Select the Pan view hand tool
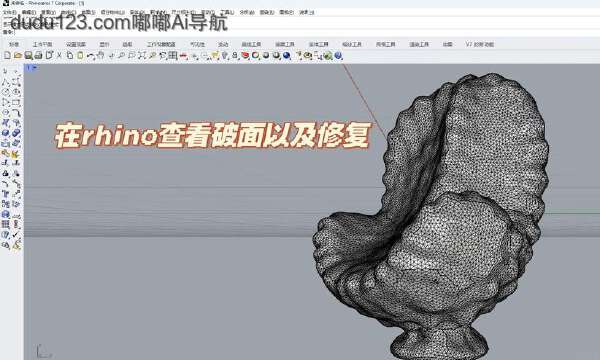The width and height of the screenshot is (600, 360). click(101, 56)
